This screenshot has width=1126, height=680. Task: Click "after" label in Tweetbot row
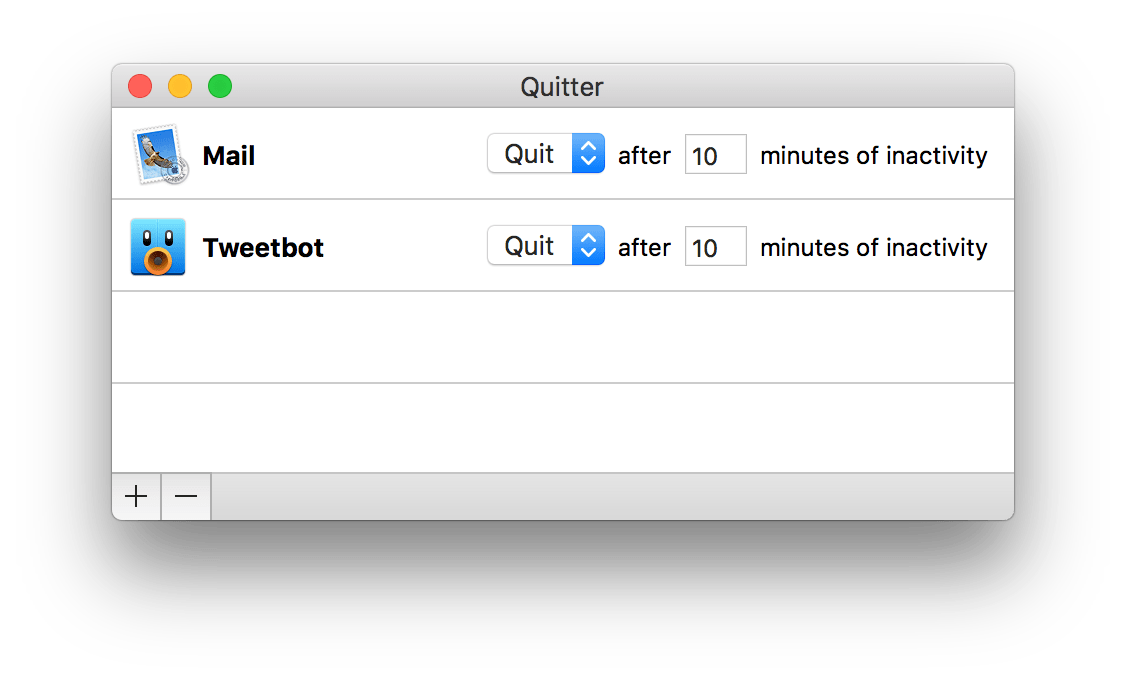point(644,248)
